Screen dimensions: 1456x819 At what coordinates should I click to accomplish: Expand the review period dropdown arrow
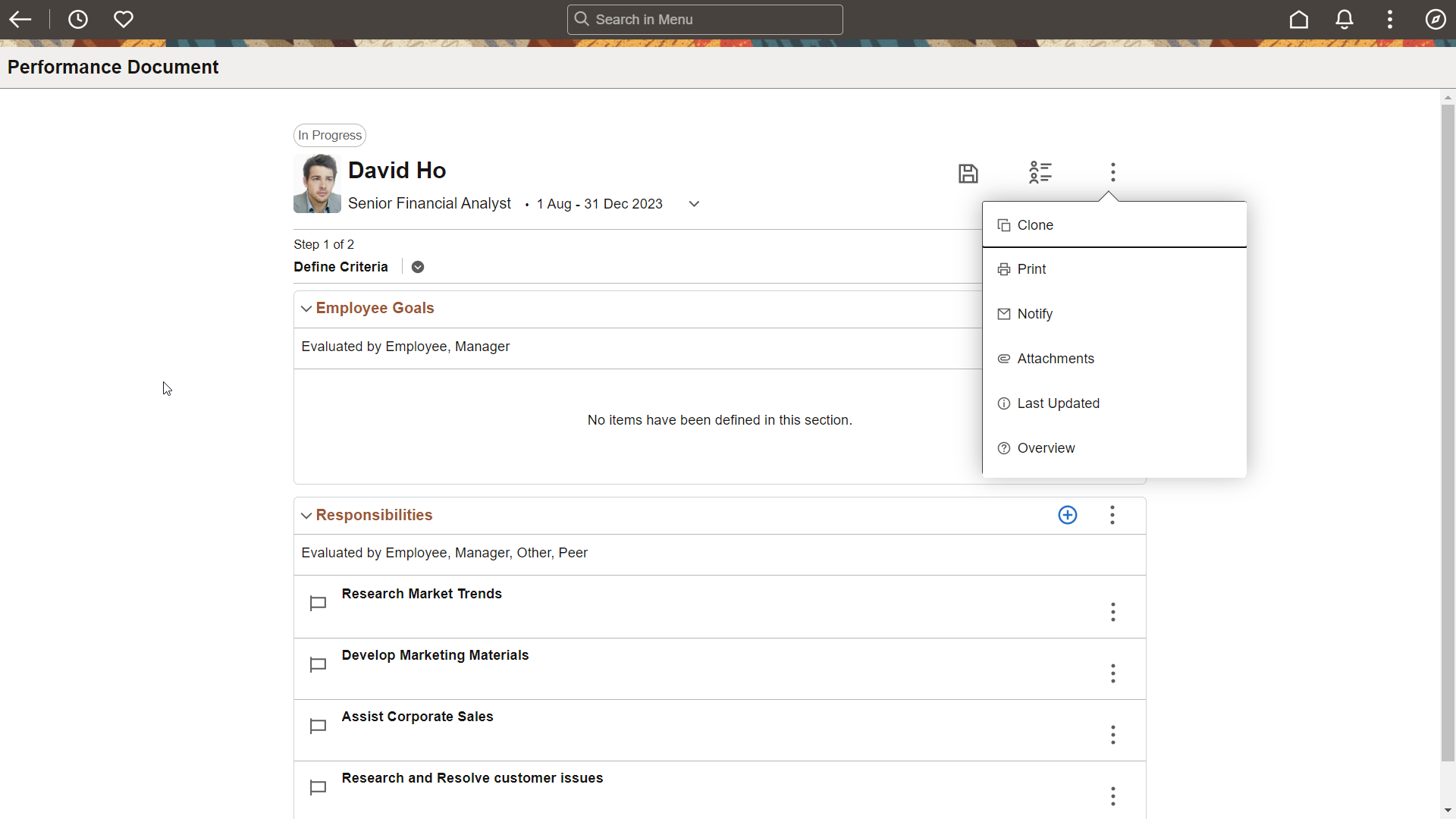pyautogui.click(x=694, y=204)
